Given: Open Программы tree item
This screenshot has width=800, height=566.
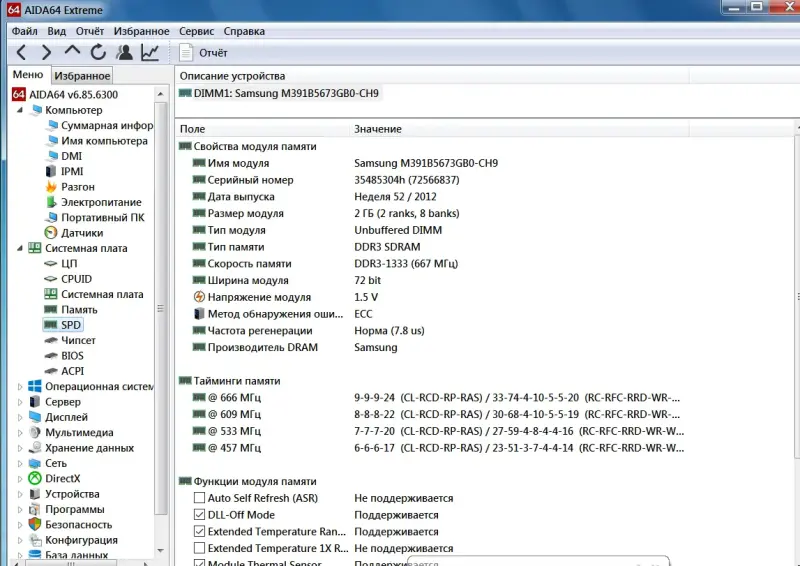Looking at the screenshot, I should coord(66,509).
